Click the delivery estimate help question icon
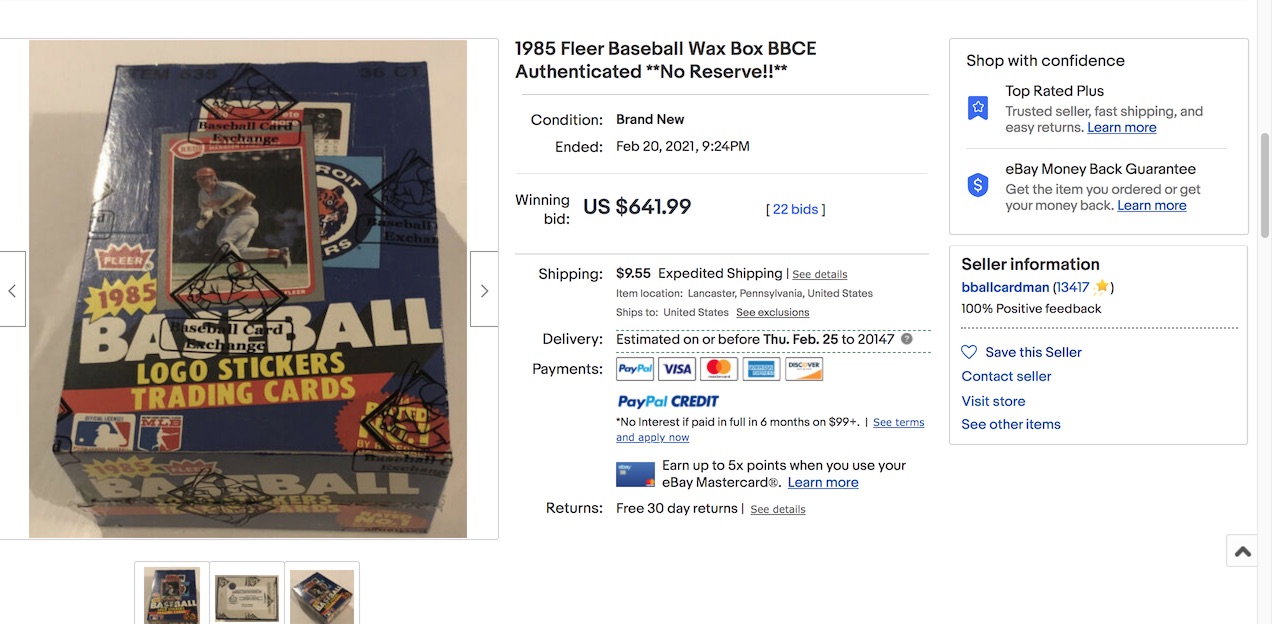1272x624 pixels. tap(907, 339)
